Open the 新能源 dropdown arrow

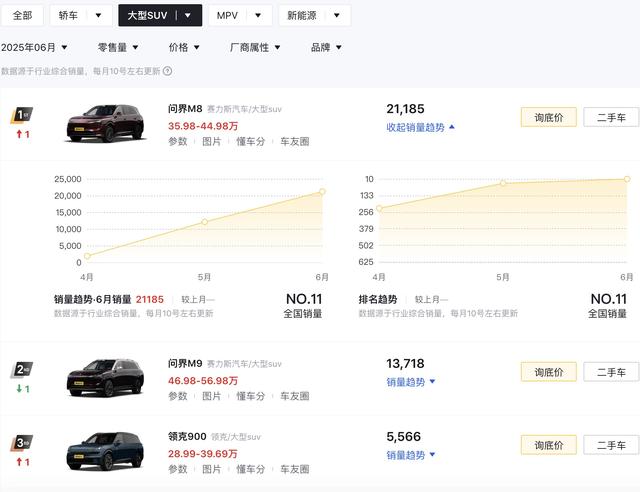point(337,16)
